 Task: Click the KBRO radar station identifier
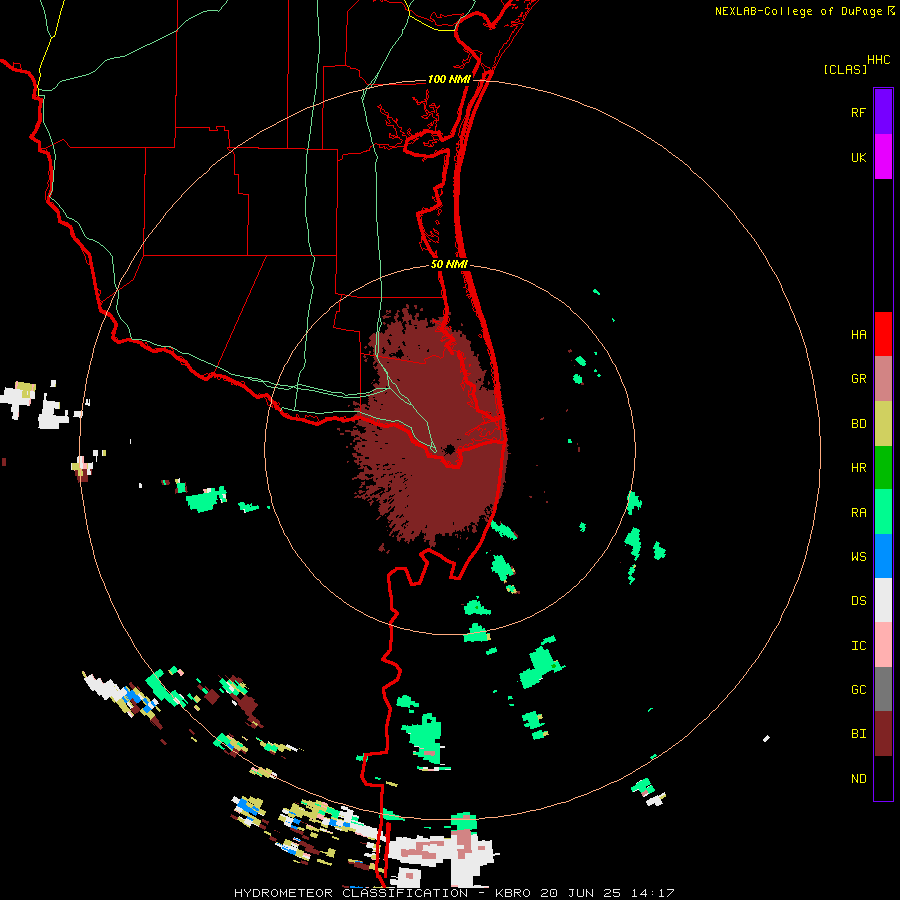tap(512, 893)
